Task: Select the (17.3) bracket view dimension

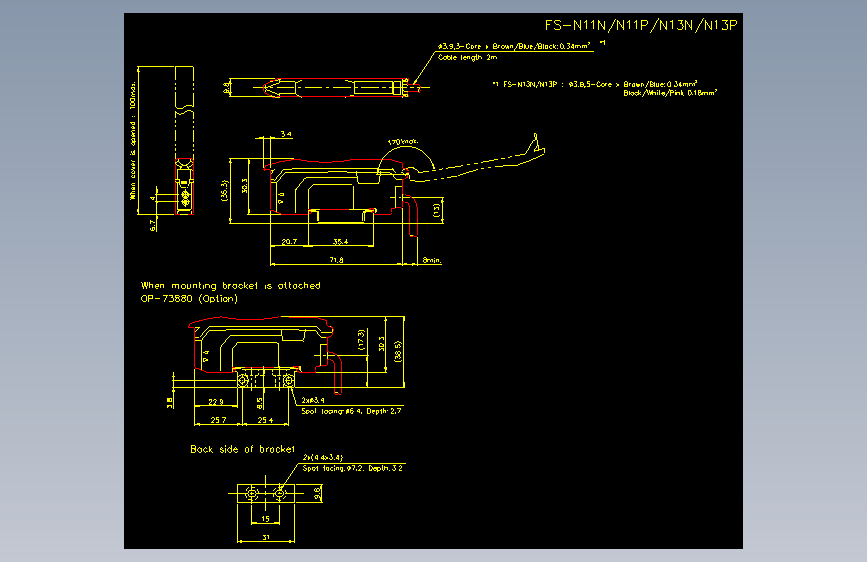Action: (361, 340)
